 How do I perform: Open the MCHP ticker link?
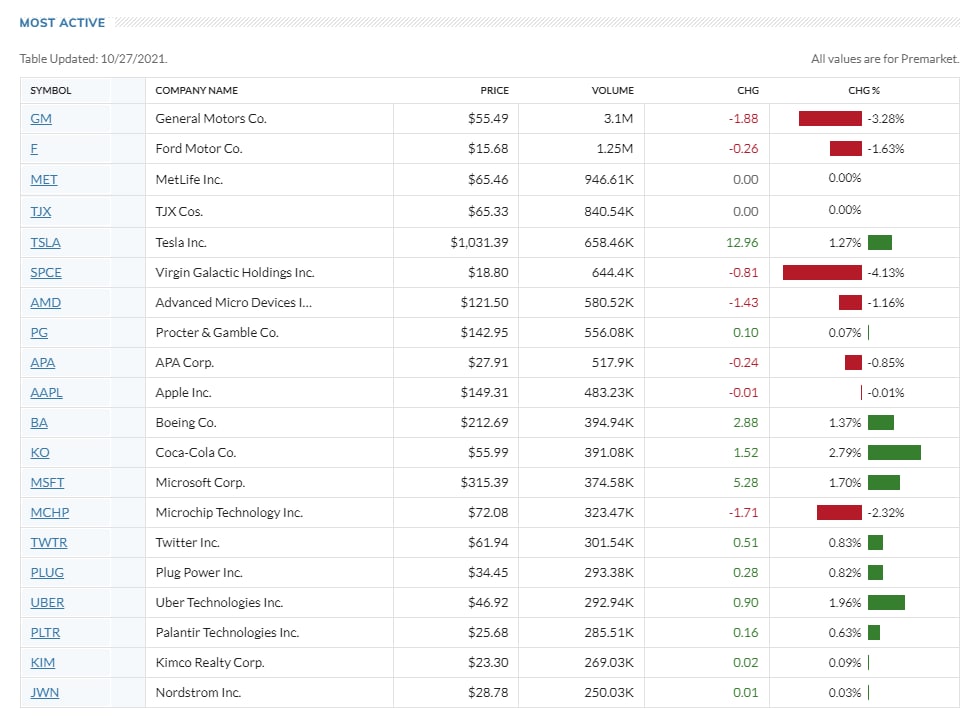[50, 512]
